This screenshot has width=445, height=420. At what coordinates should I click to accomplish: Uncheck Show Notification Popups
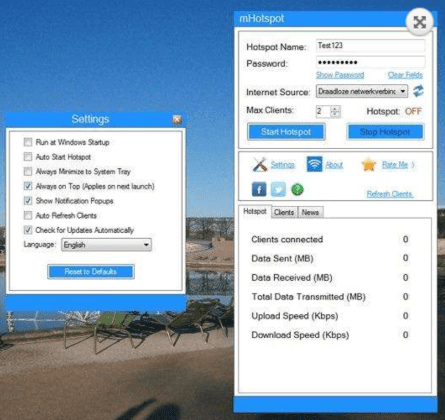click(28, 201)
